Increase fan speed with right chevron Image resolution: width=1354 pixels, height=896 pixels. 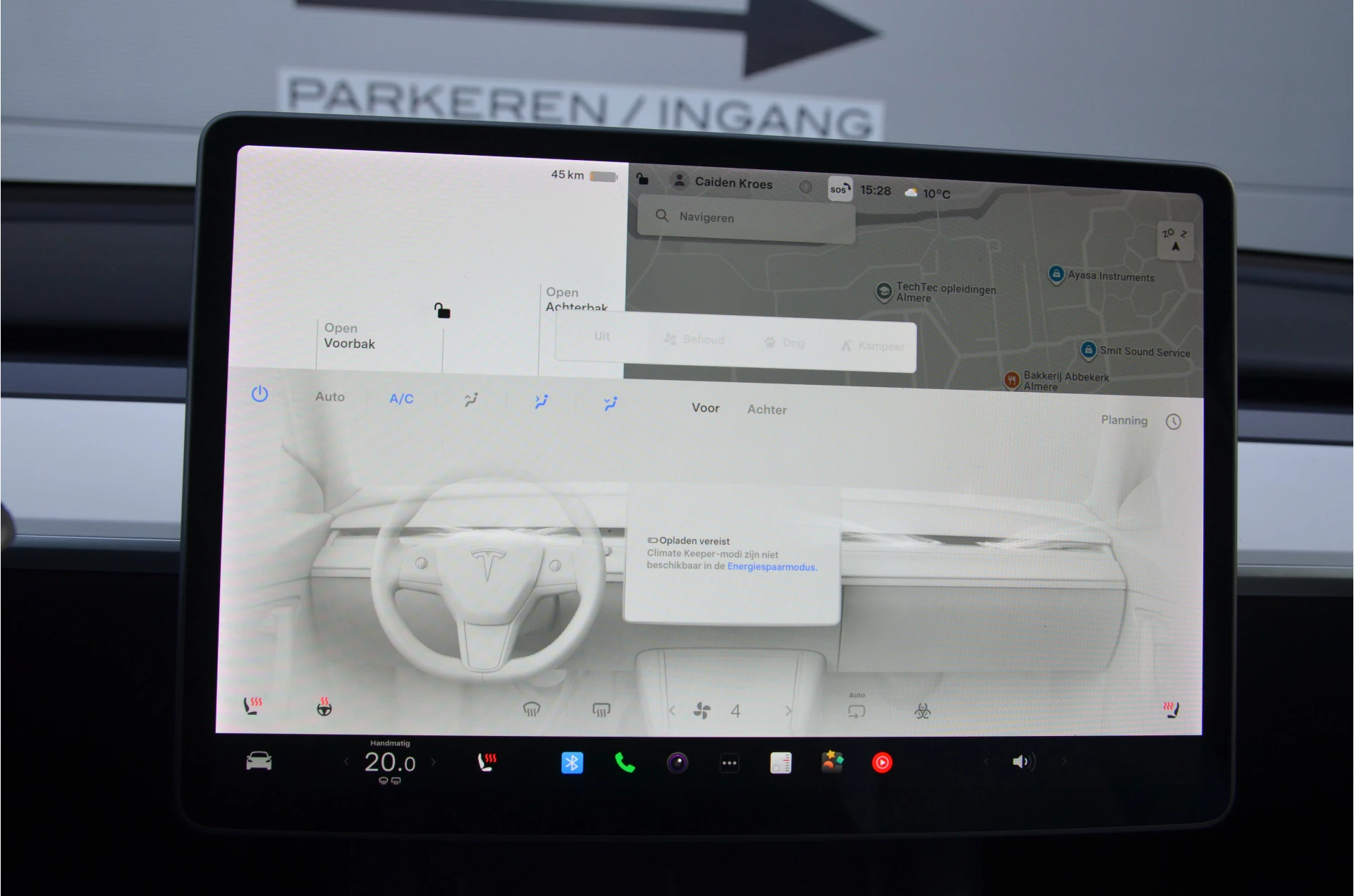pos(788,711)
